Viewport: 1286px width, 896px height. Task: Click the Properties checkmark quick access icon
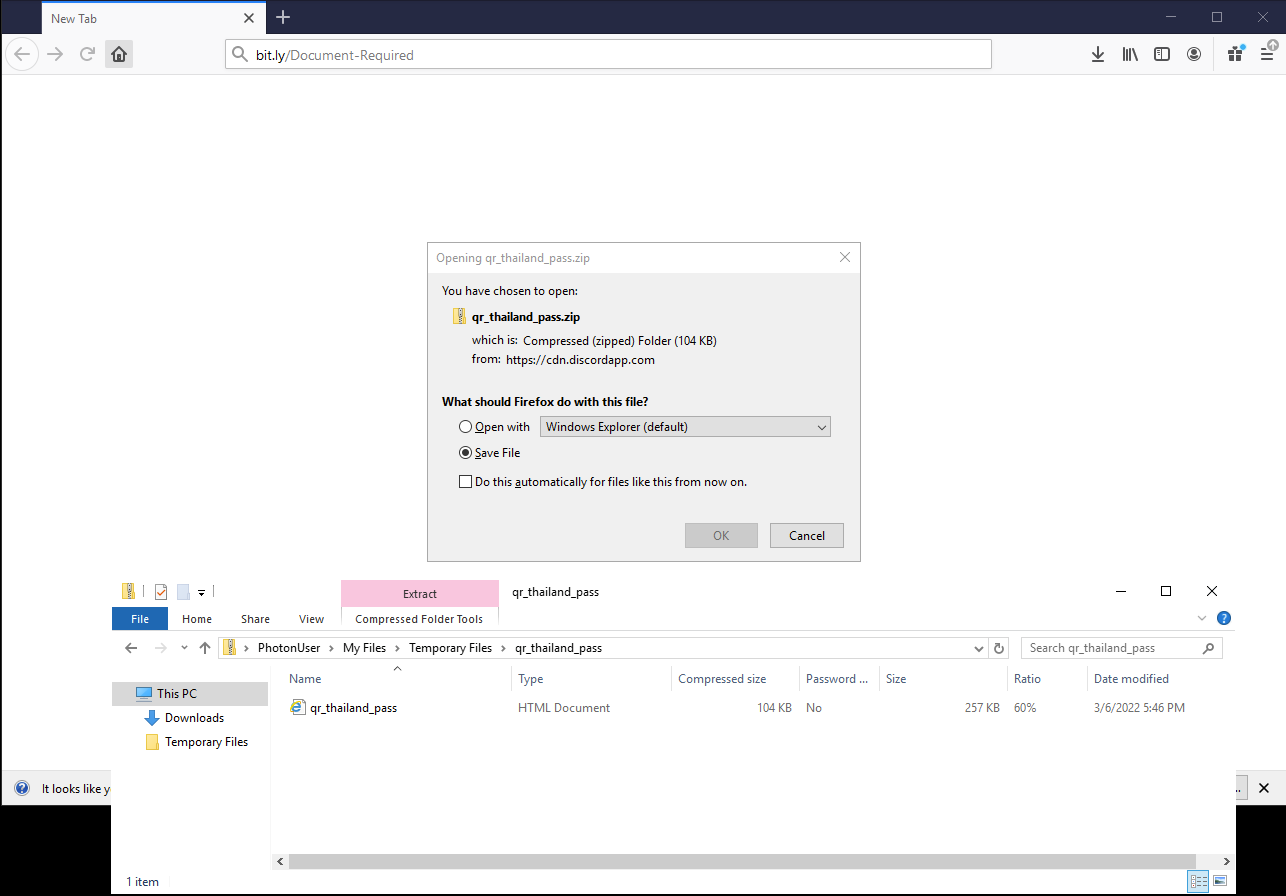pyautogui.click(x=161, y=591)
